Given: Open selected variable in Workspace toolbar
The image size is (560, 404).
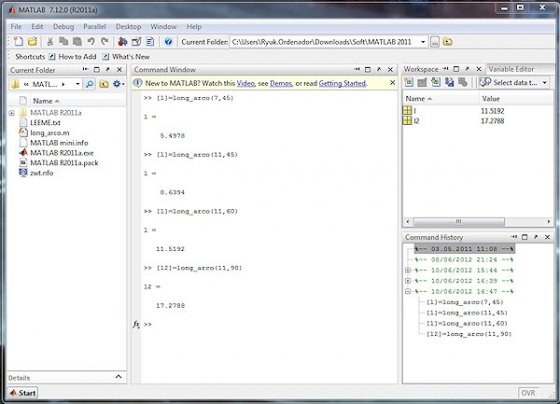Looking at the screenshot, I should 422,83.
